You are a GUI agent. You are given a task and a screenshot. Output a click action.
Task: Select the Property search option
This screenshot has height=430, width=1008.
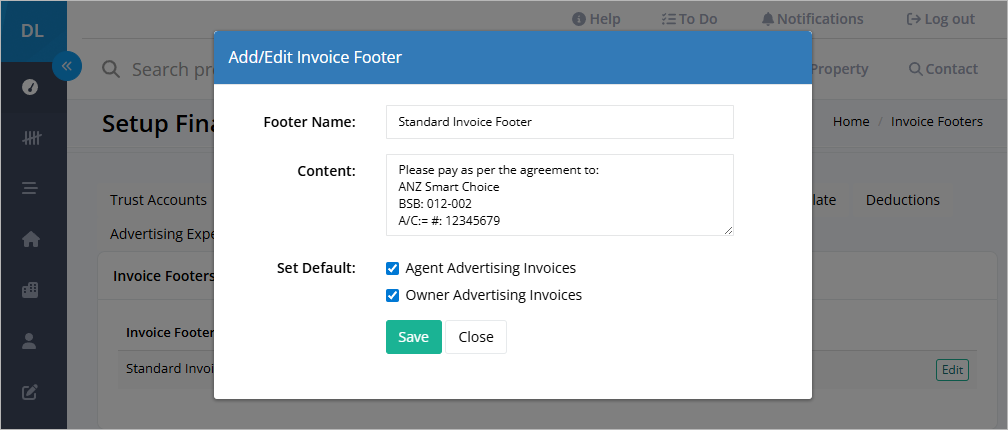[840, 69]
